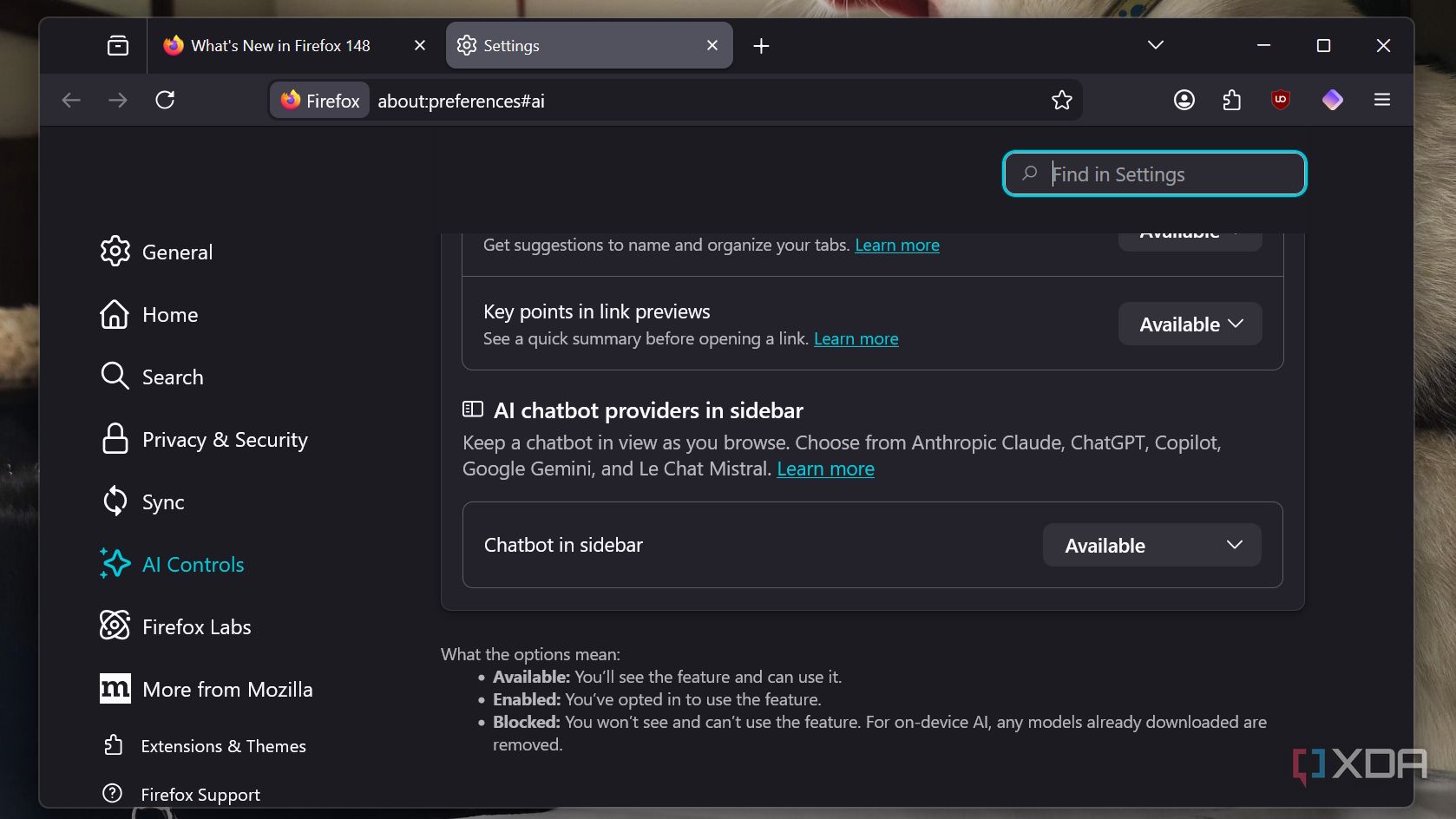Click the Key points in link previews label
The width and height of the screenshot is (1456, 819).
(x=597, y=311)
